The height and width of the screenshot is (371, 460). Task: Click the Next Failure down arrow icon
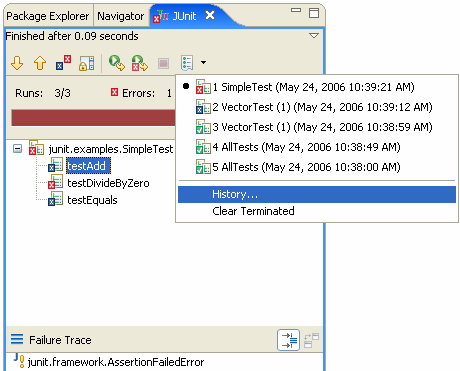click(x=17, y=63)
